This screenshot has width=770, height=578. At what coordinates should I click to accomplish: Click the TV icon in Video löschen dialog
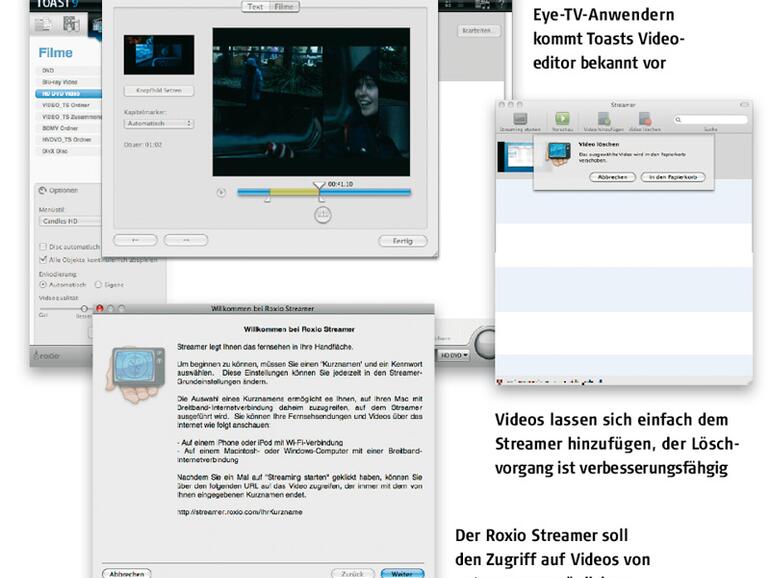[x=558, y=154]
